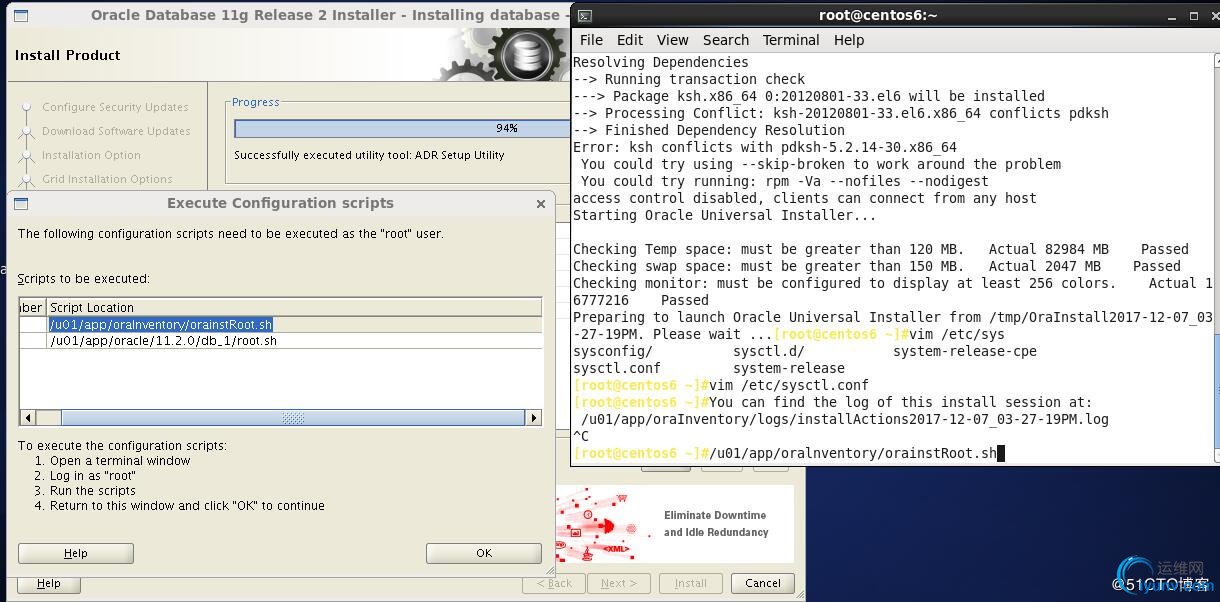Open the View menu in terminal
The image size is (1220, 602).
(x=672, y=40)
